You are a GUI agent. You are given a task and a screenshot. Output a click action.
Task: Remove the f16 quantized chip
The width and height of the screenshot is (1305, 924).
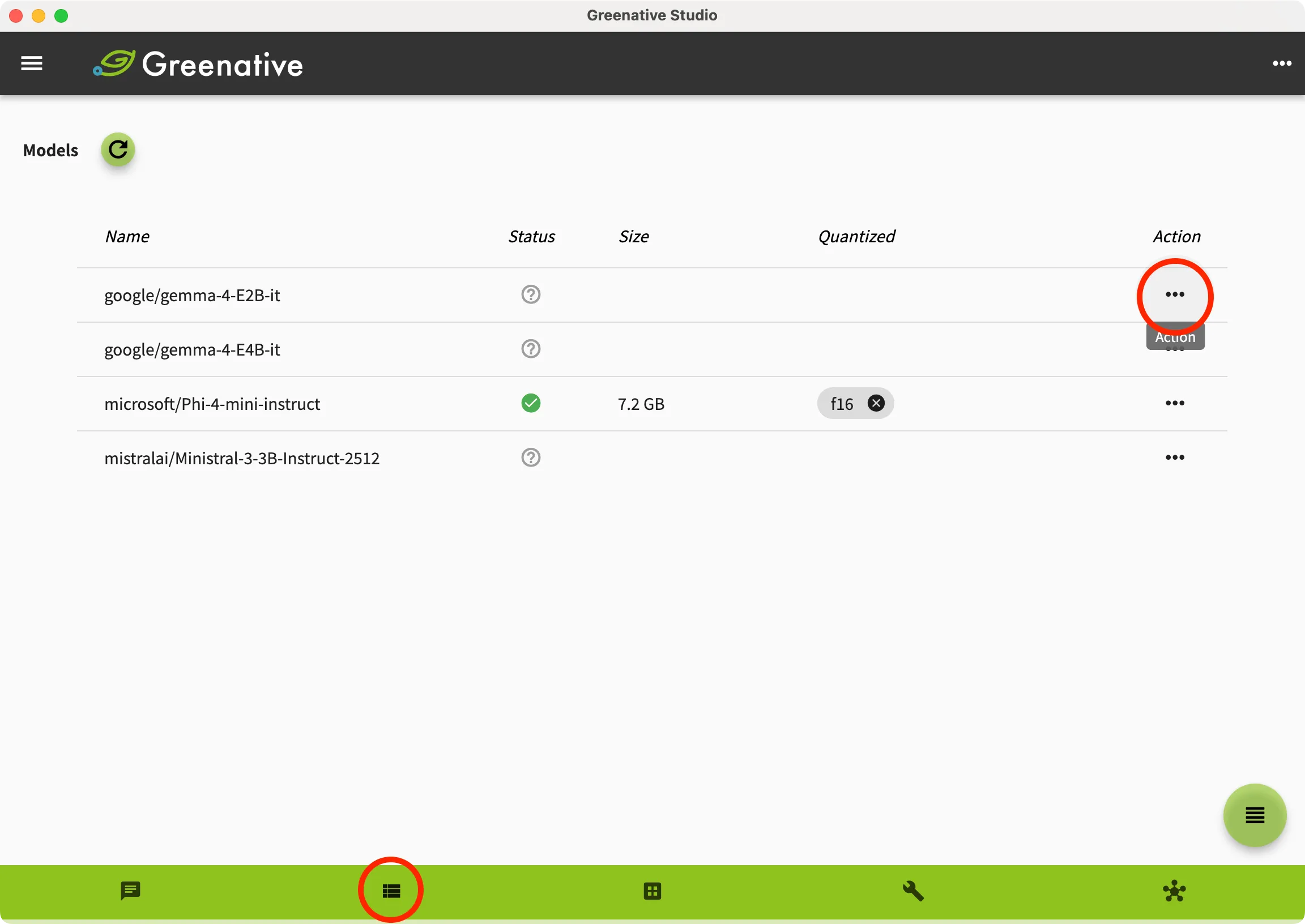point(876,403)
